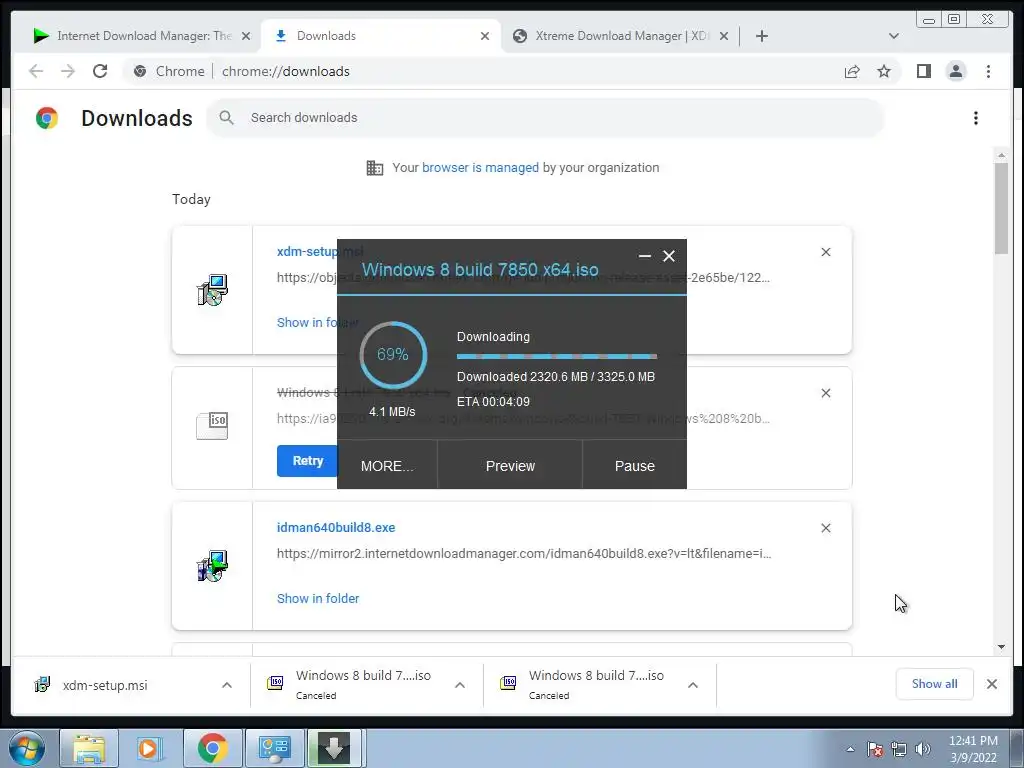The image size is (1024, 768).
Task: Switch to Xtreme Download Manager tab
Action: (x=614, y=36)
